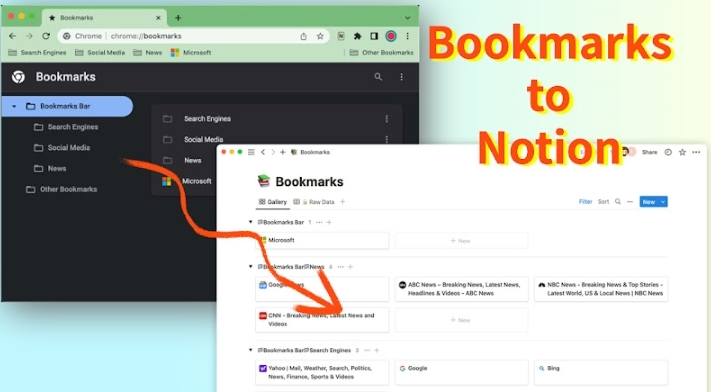The image size is (711, 392).
Task: Open Yahoo gallery card
Action: 322,372
